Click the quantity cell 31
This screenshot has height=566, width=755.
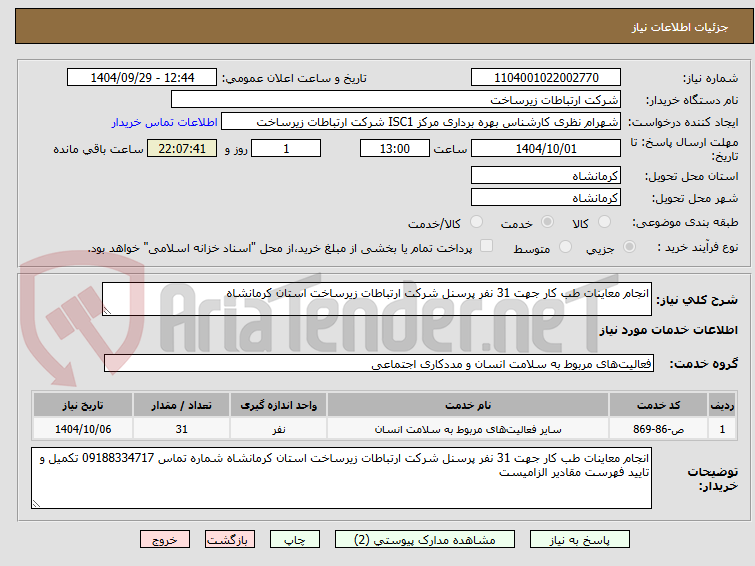pyautogui.click(x=182, y=429)
